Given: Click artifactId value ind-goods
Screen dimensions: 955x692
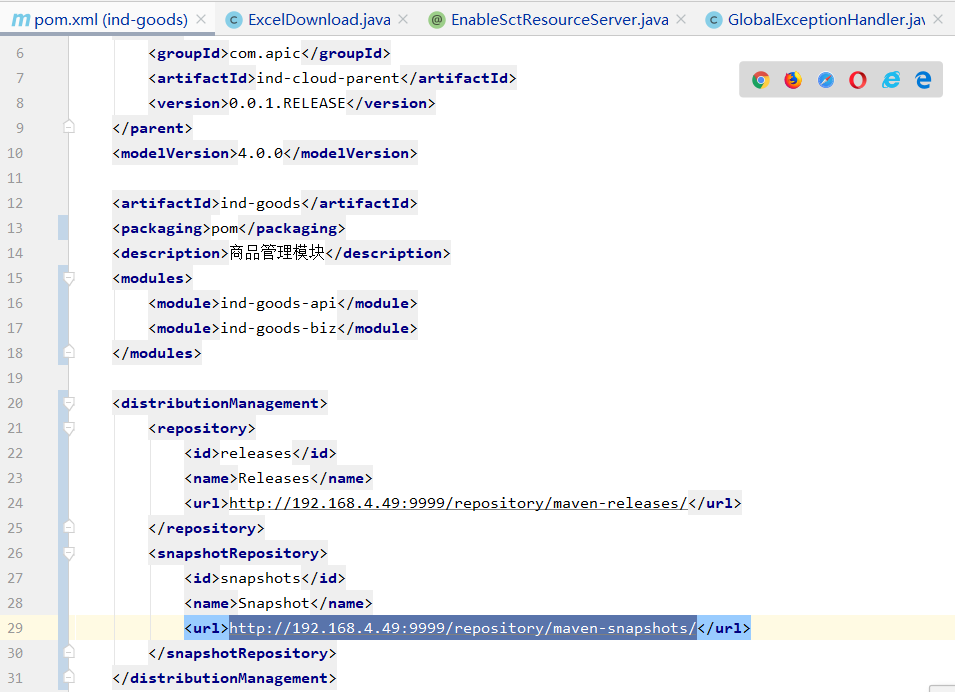Looking at the screenshot, I should pos(261,203).
